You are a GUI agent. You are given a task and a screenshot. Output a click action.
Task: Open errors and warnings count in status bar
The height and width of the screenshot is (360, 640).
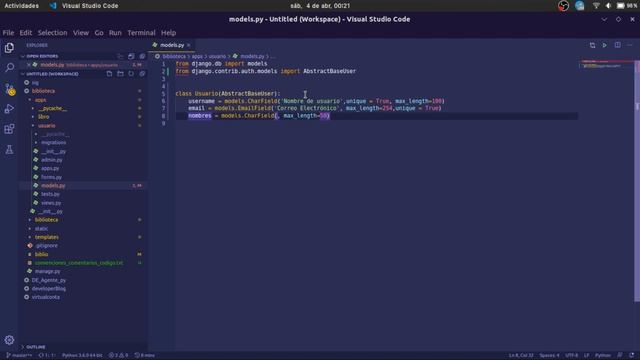(118, 356)
